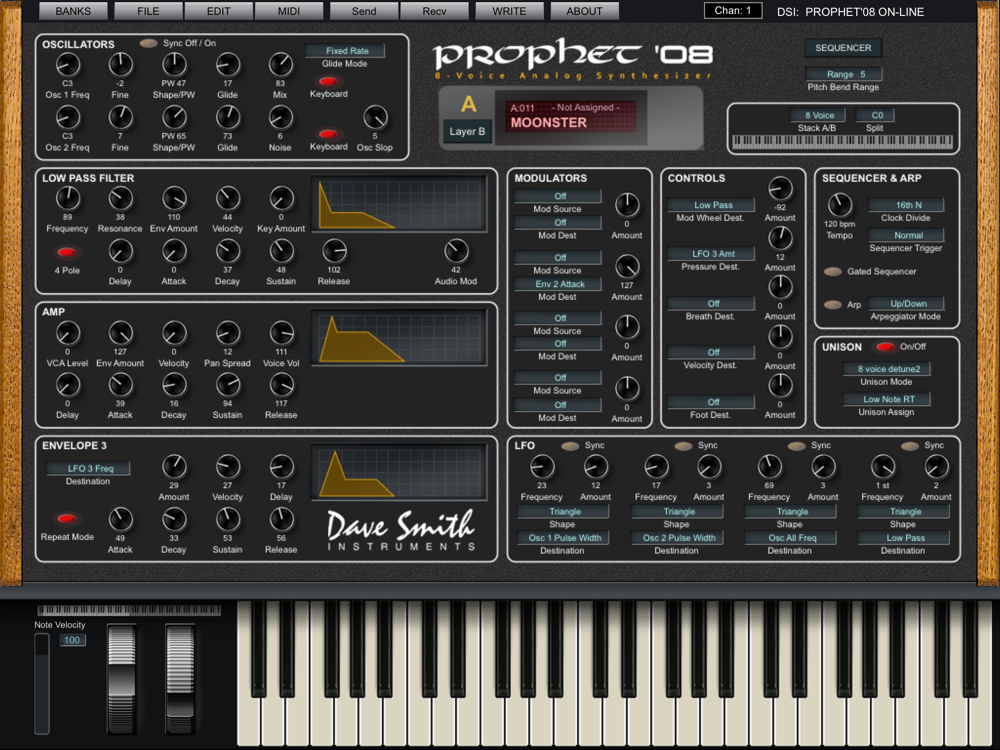
Task: Click the filter Resonance knob
Action: coord(121,199)
